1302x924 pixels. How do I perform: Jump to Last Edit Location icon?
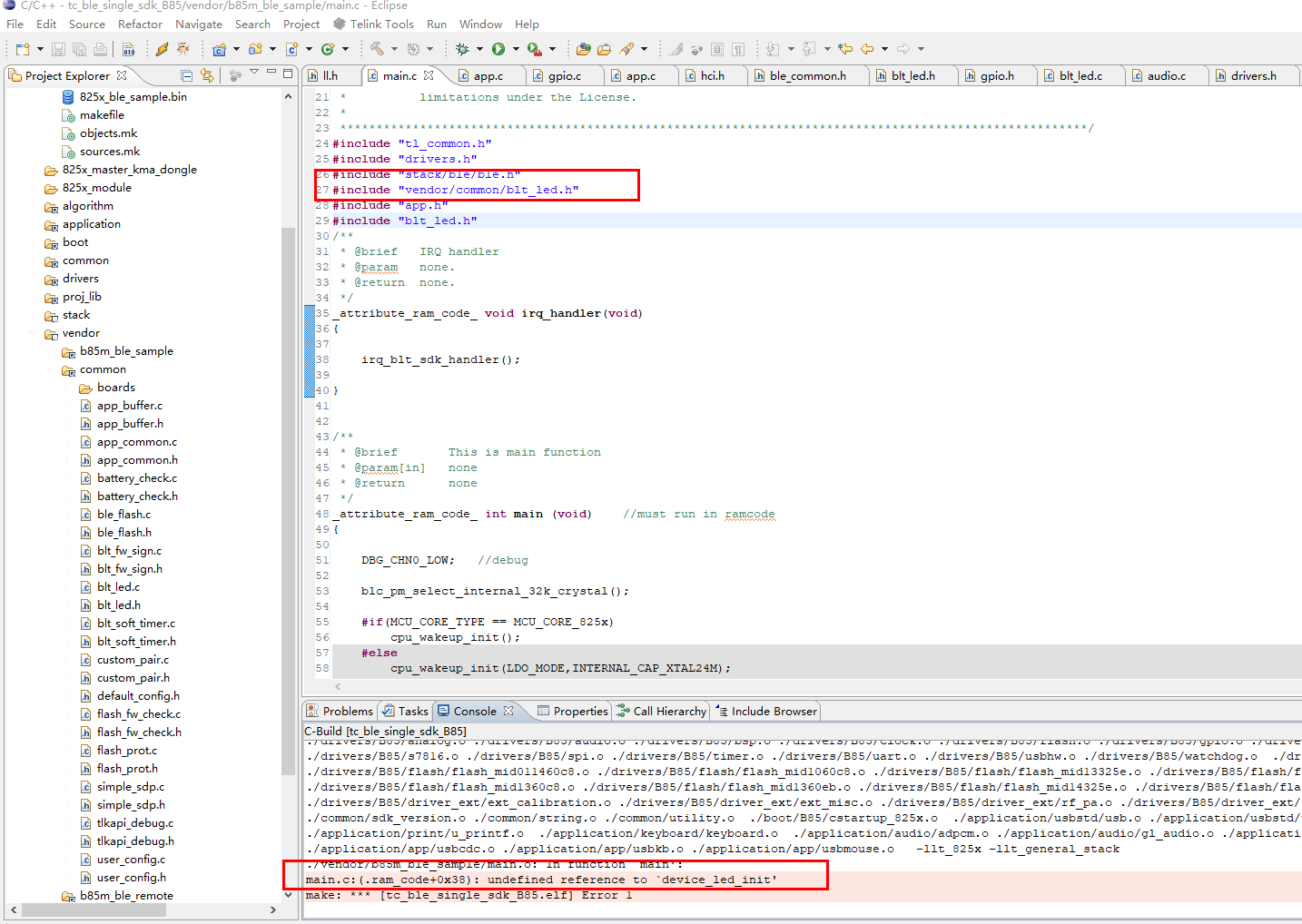click(845, 49)
